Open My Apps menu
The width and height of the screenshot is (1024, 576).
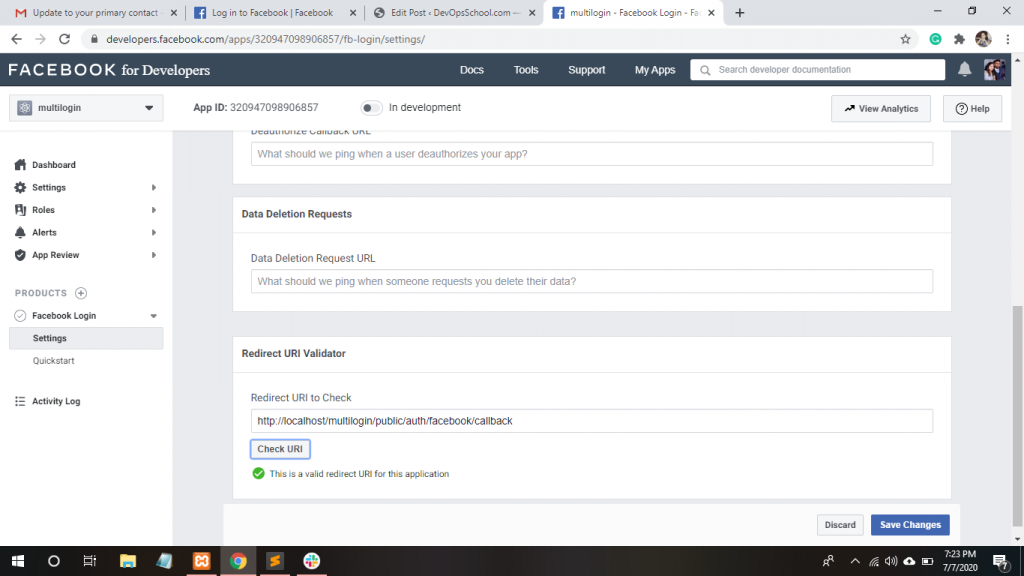pyautogui.click(x=655, y=70)
